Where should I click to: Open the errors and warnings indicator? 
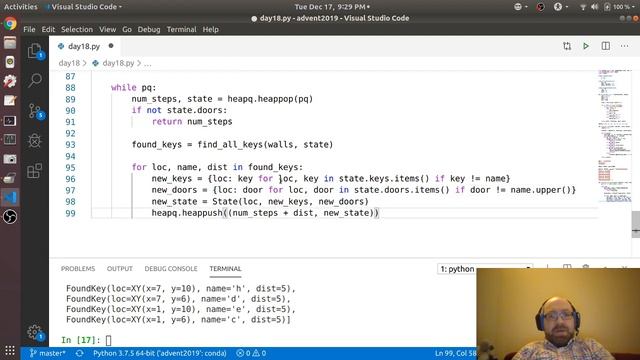point(251,353)
